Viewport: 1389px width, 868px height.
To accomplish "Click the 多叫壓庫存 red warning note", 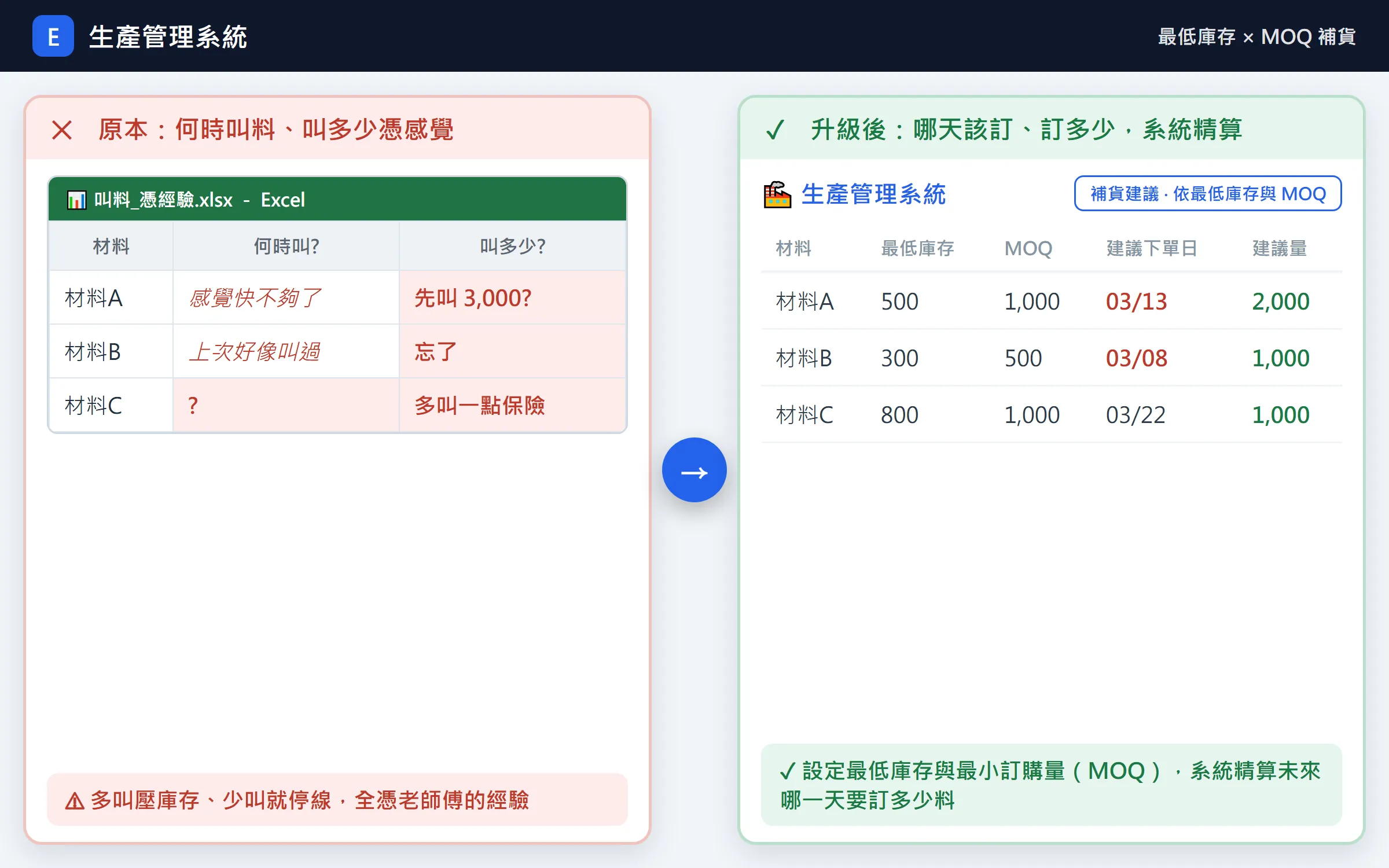I will [x=337, y=800].
